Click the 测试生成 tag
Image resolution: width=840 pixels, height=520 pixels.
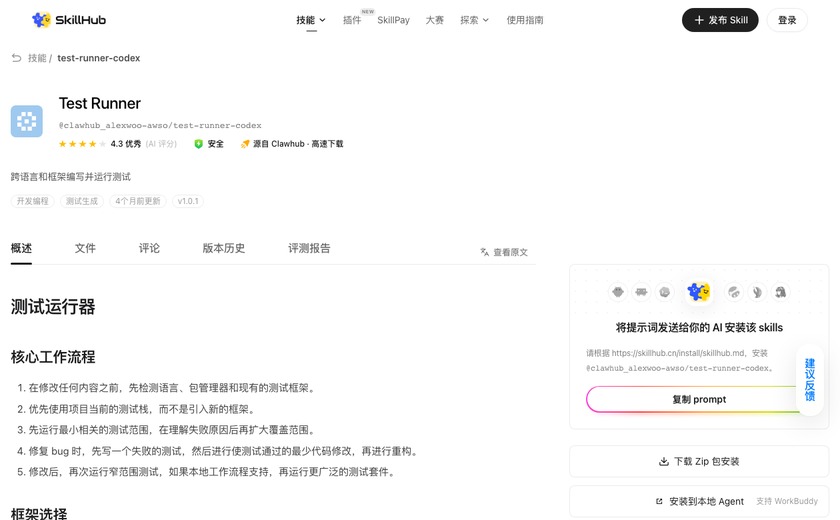(x=82, y=201)
